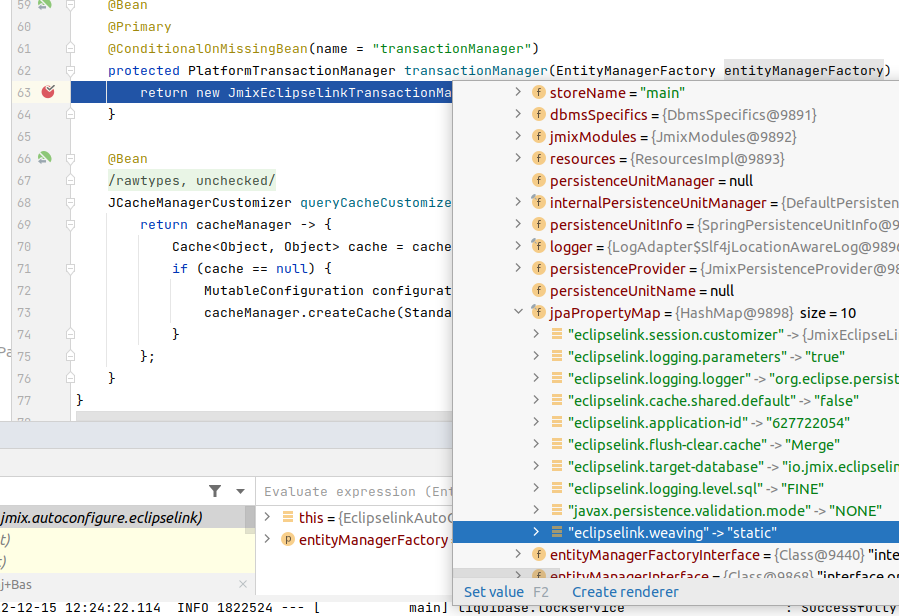Click the parameter icon beside entityManagerFactory variable

(288, 540)
